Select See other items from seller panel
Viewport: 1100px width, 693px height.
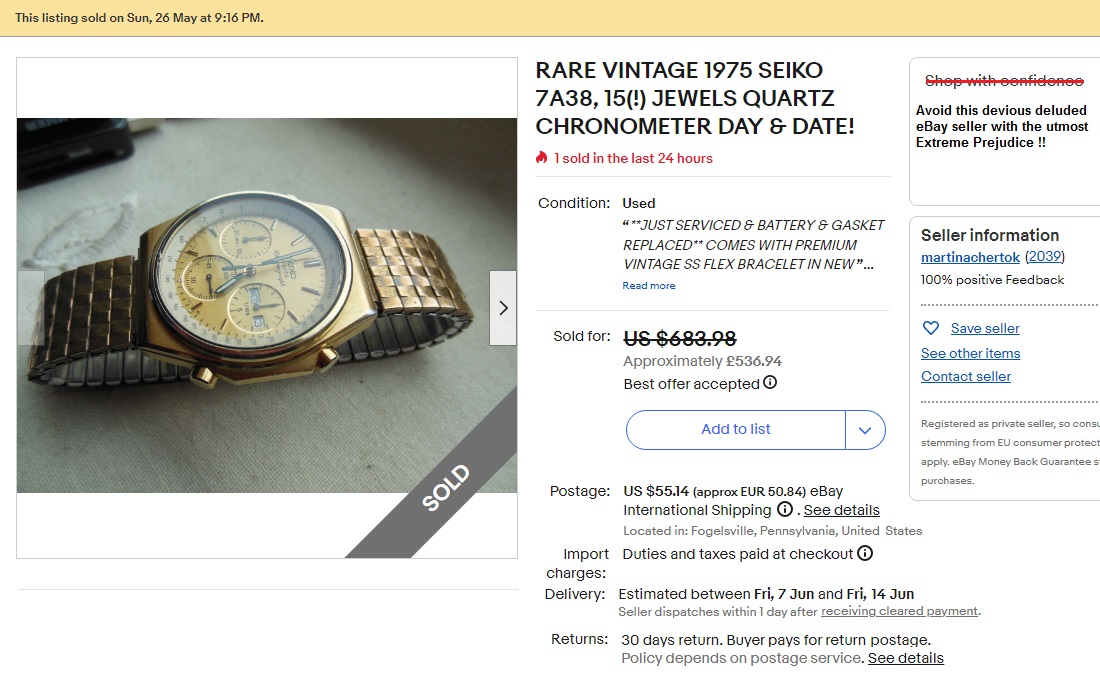970,352
